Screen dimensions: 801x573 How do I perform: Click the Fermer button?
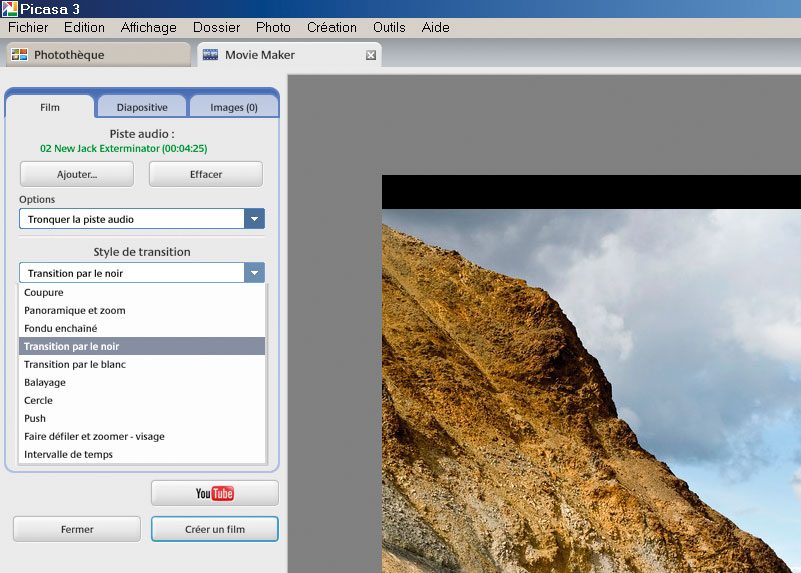77,529
